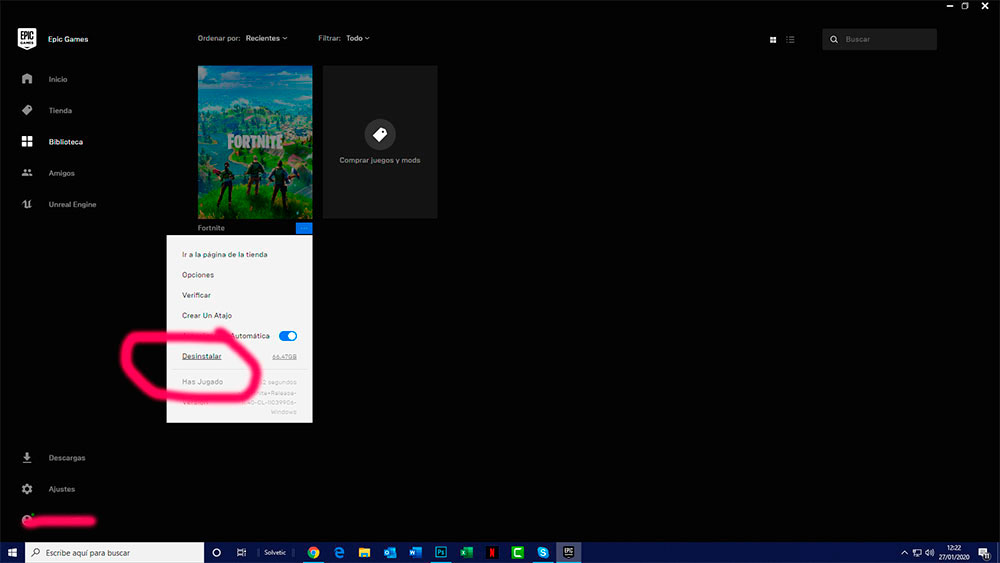Open Skype from the taskbar

point(543,552)
